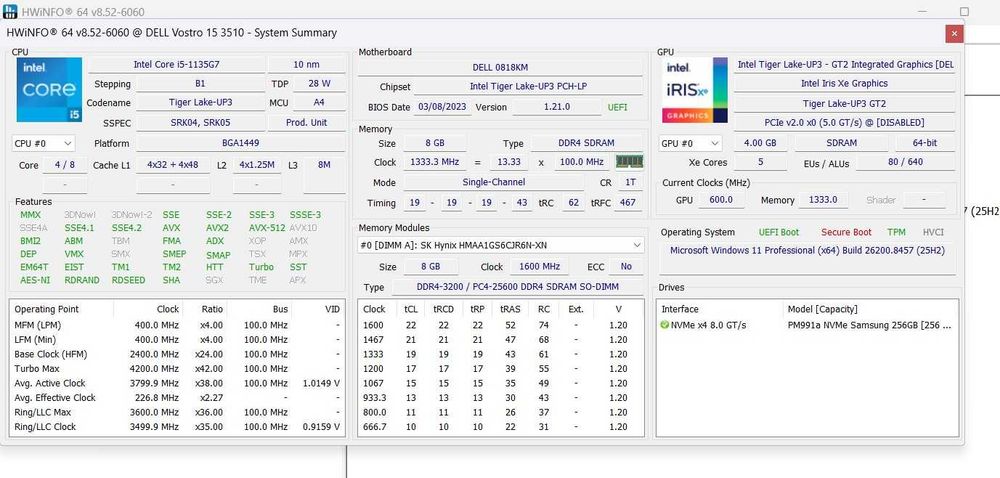Screen dimensions: 1000x478
Task: Click the Operating Point column header
Action: 62,309
